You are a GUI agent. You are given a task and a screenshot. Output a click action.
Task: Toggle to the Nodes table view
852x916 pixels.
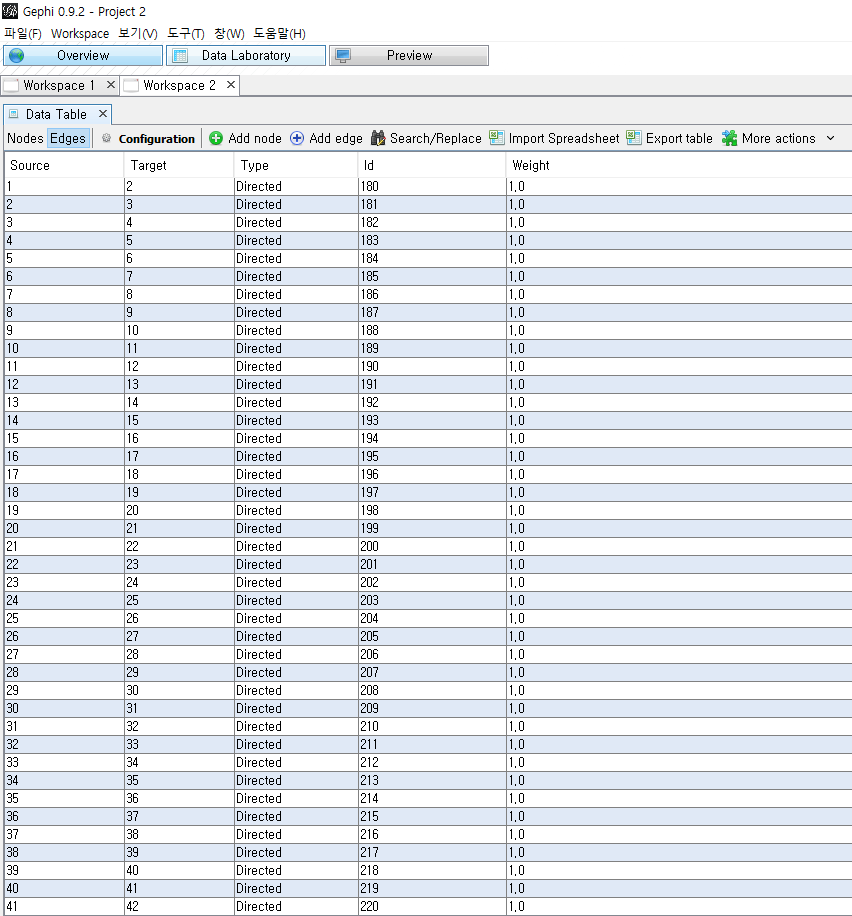[25, 139]
